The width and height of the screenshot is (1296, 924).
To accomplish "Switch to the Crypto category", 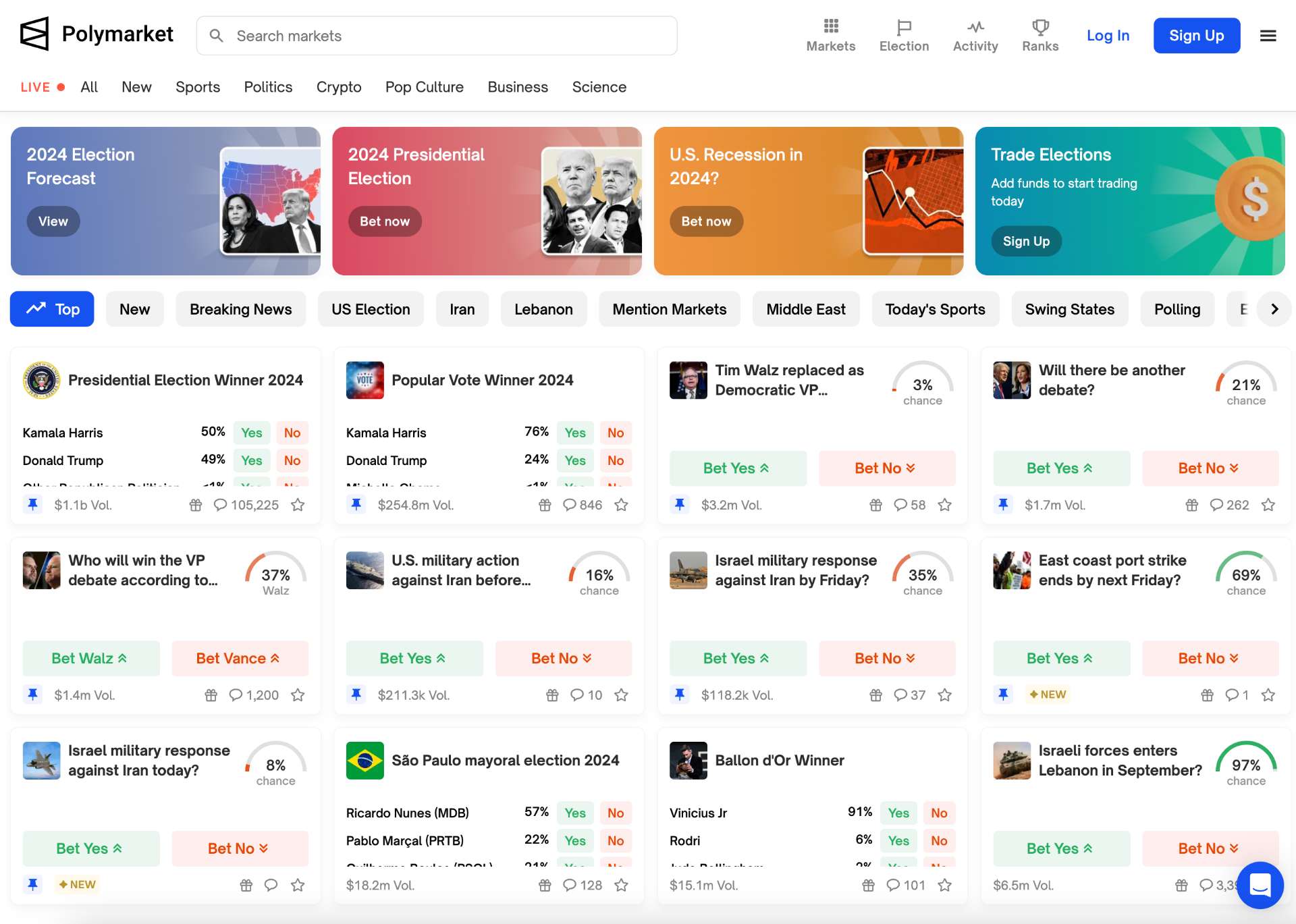I will click(x=339, y=87).
